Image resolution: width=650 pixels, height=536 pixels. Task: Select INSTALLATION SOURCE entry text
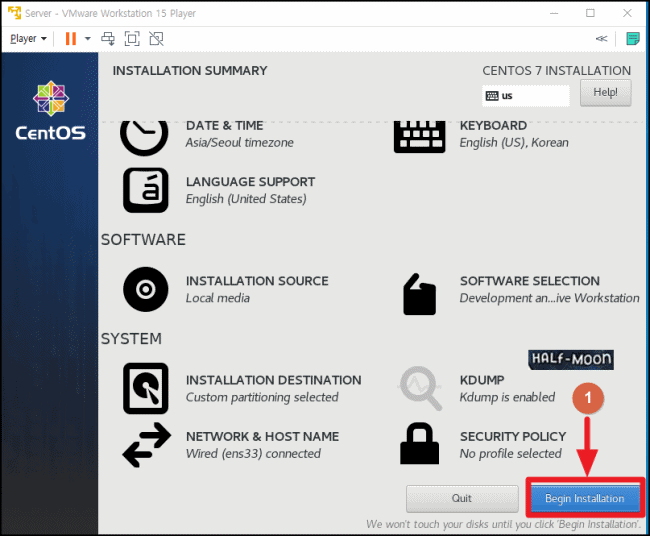257,281
